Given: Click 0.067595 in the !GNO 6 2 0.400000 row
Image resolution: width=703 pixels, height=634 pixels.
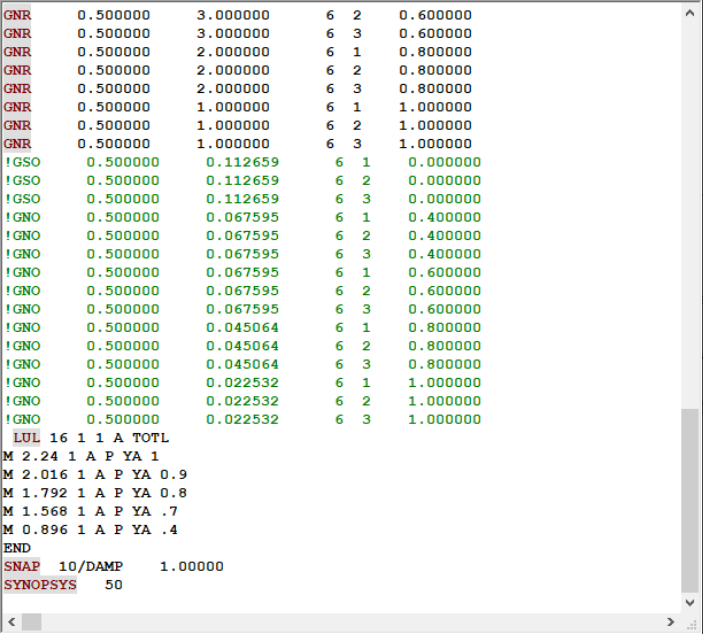Looking at the screenshot, I should pyautogui.click(x=243, y=235).
